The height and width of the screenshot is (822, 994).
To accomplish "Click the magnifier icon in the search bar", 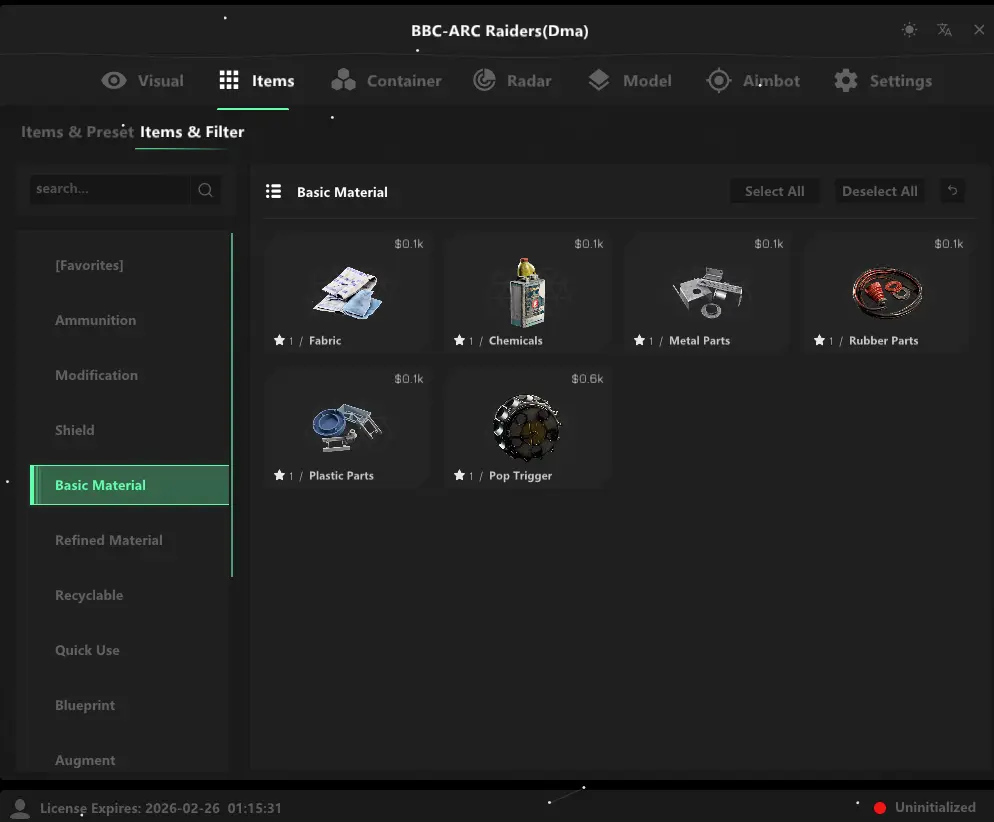I will pyautogui.click(x=205, y=189).
